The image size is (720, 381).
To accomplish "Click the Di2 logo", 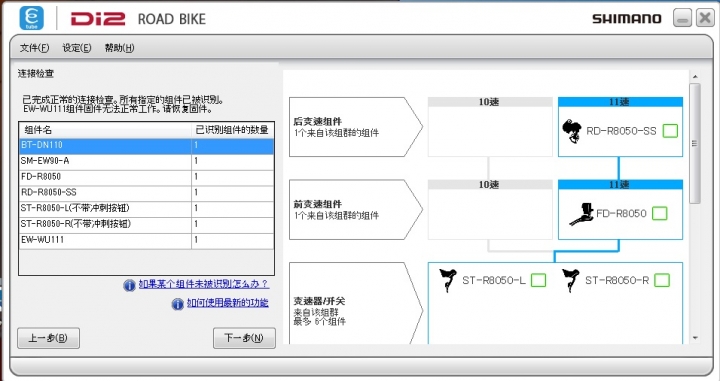I will [x=98, y=19].
